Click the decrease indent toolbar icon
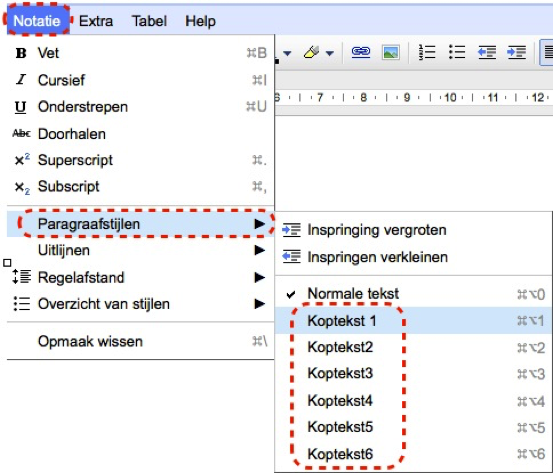Image resolution: width=553 pixels, height=473 pixels. pos(487,53)
